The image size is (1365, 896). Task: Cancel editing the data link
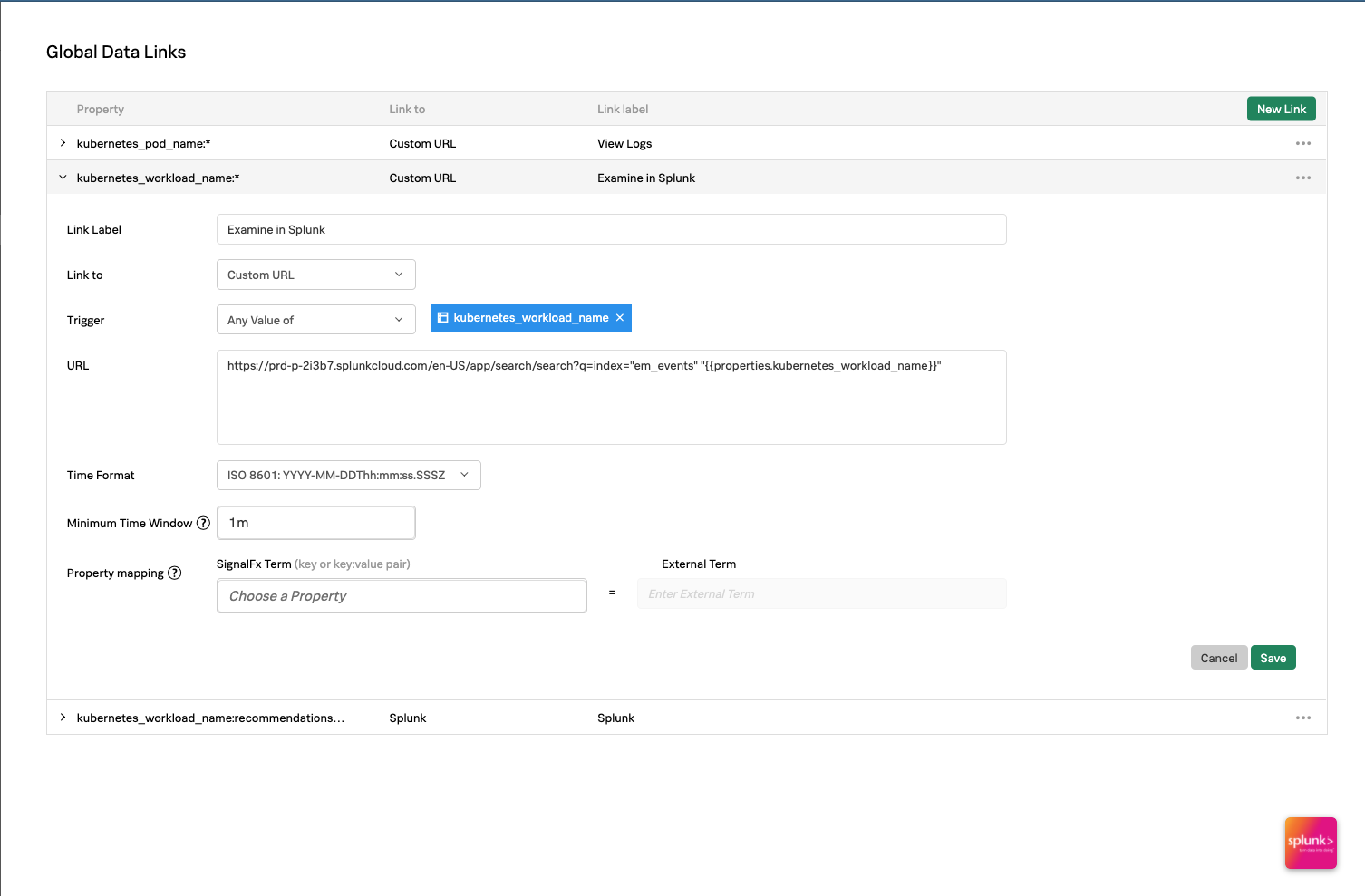[x=1218, y=658]
